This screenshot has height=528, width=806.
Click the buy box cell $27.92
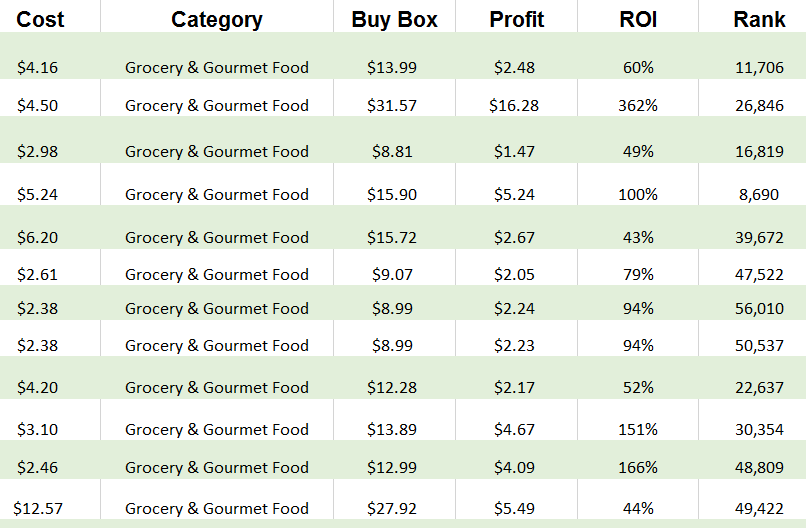pyautogui.click(x=392, y=509)
